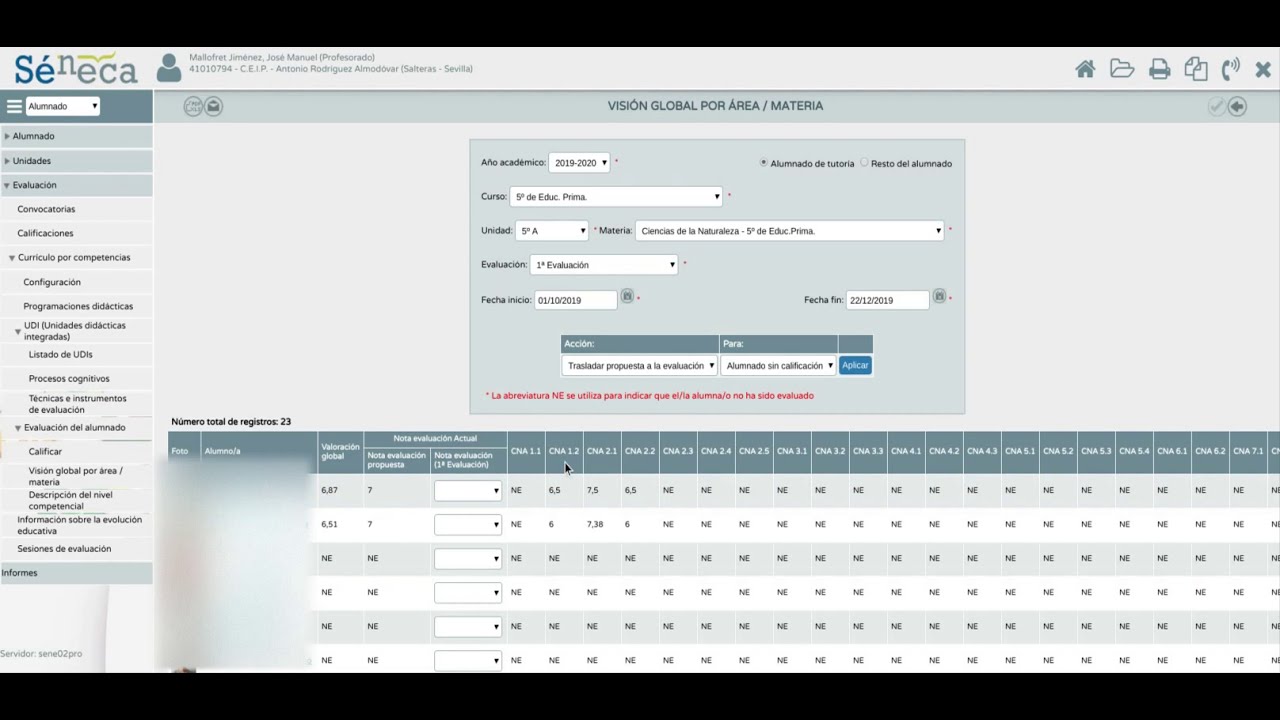This screenshot has width=1280, height=720.
Task: Open grade dropdown in row 6,87
Action: 468,491
